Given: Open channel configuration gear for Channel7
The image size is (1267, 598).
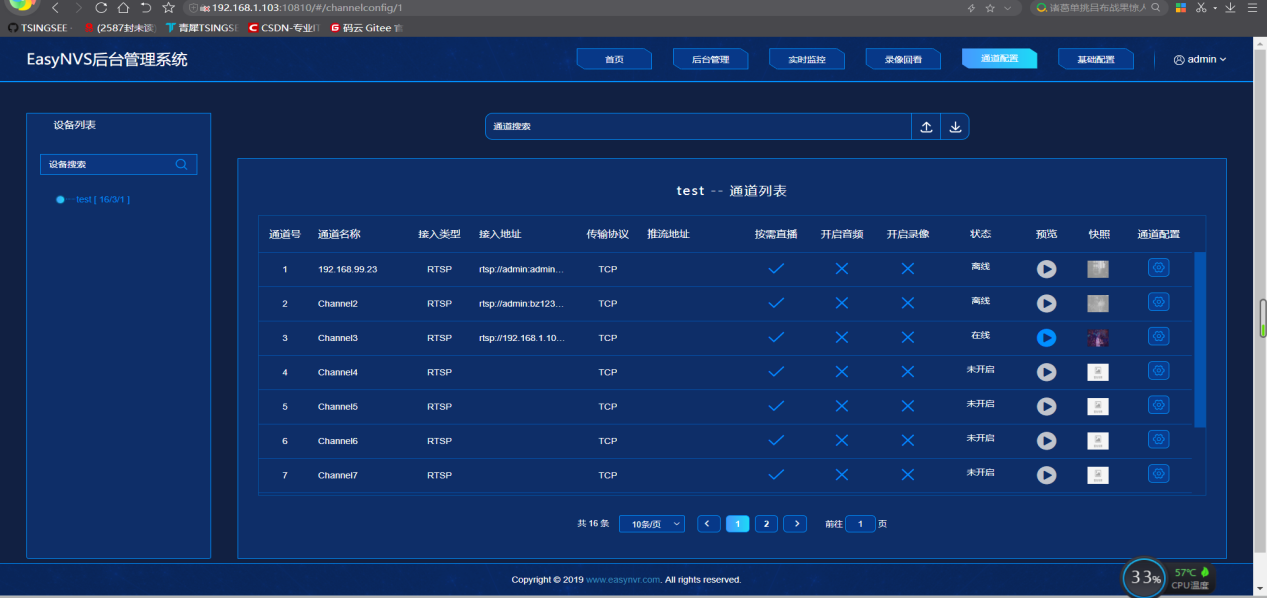Looking at the screenshot, I should [1158, 475].
